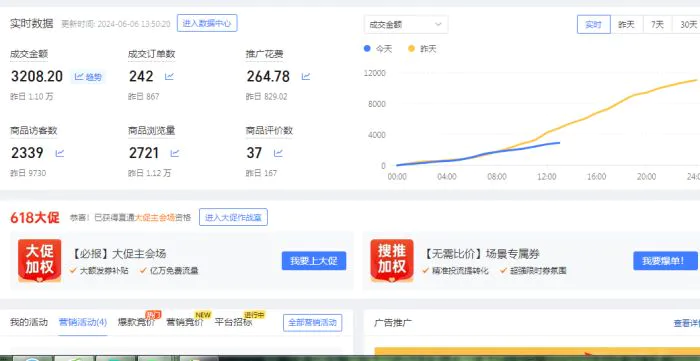
Task: Click the 进入大促作战室 button
Action: [233, 217]
